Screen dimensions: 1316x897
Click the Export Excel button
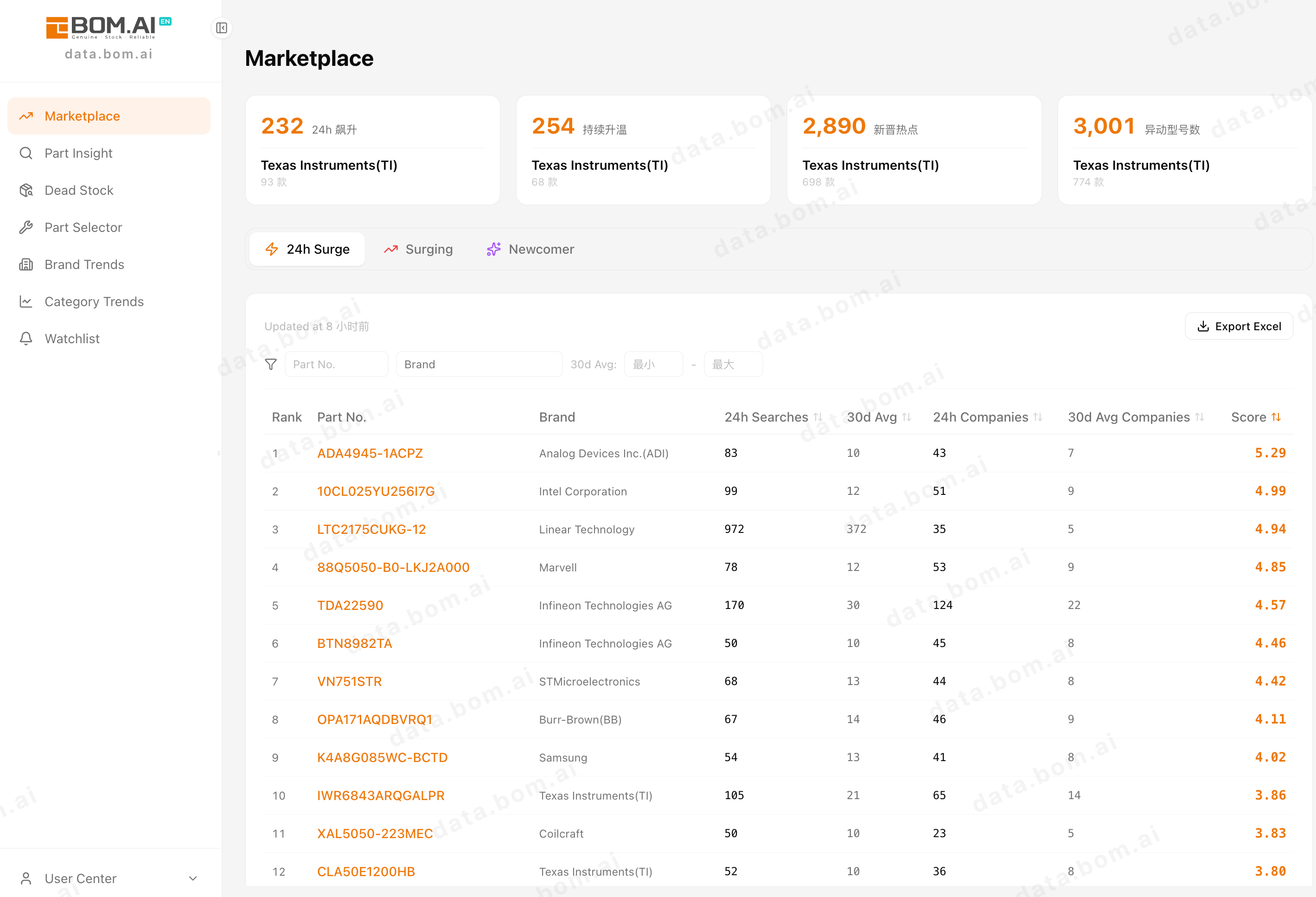1239,326
